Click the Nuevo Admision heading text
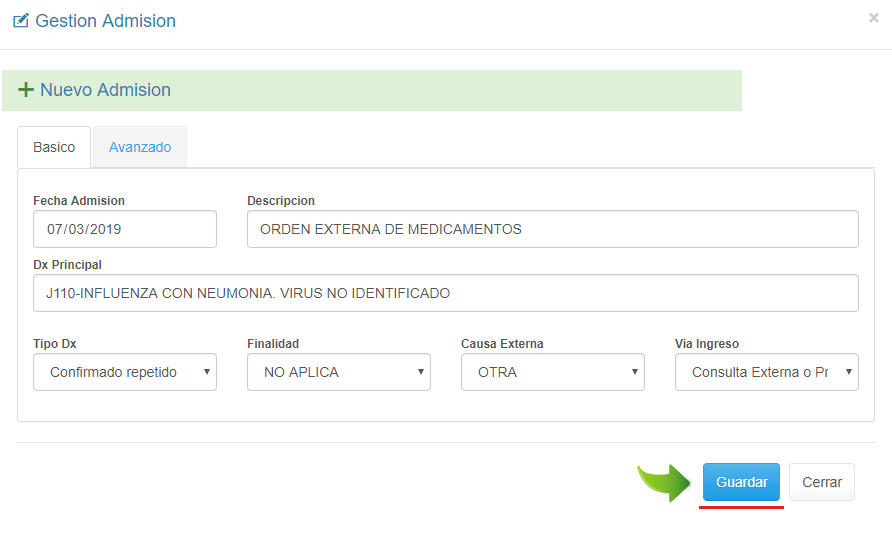 click(105, 90)
